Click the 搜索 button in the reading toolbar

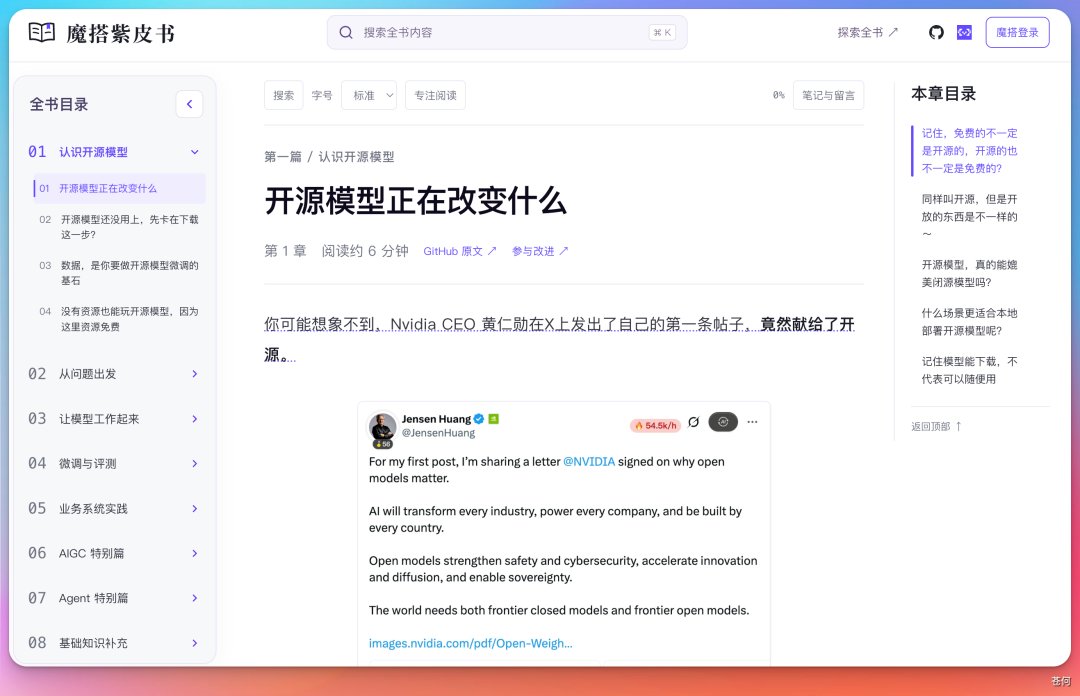pyautogui.click(x=284, y=95)
